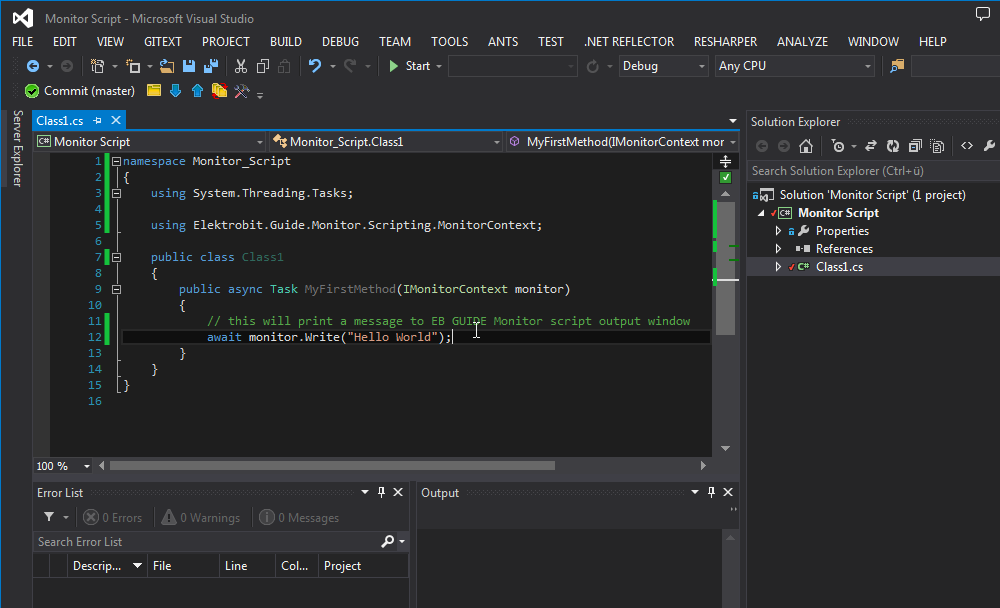
Task: Select the Undo icon
Action: point(315,66)
